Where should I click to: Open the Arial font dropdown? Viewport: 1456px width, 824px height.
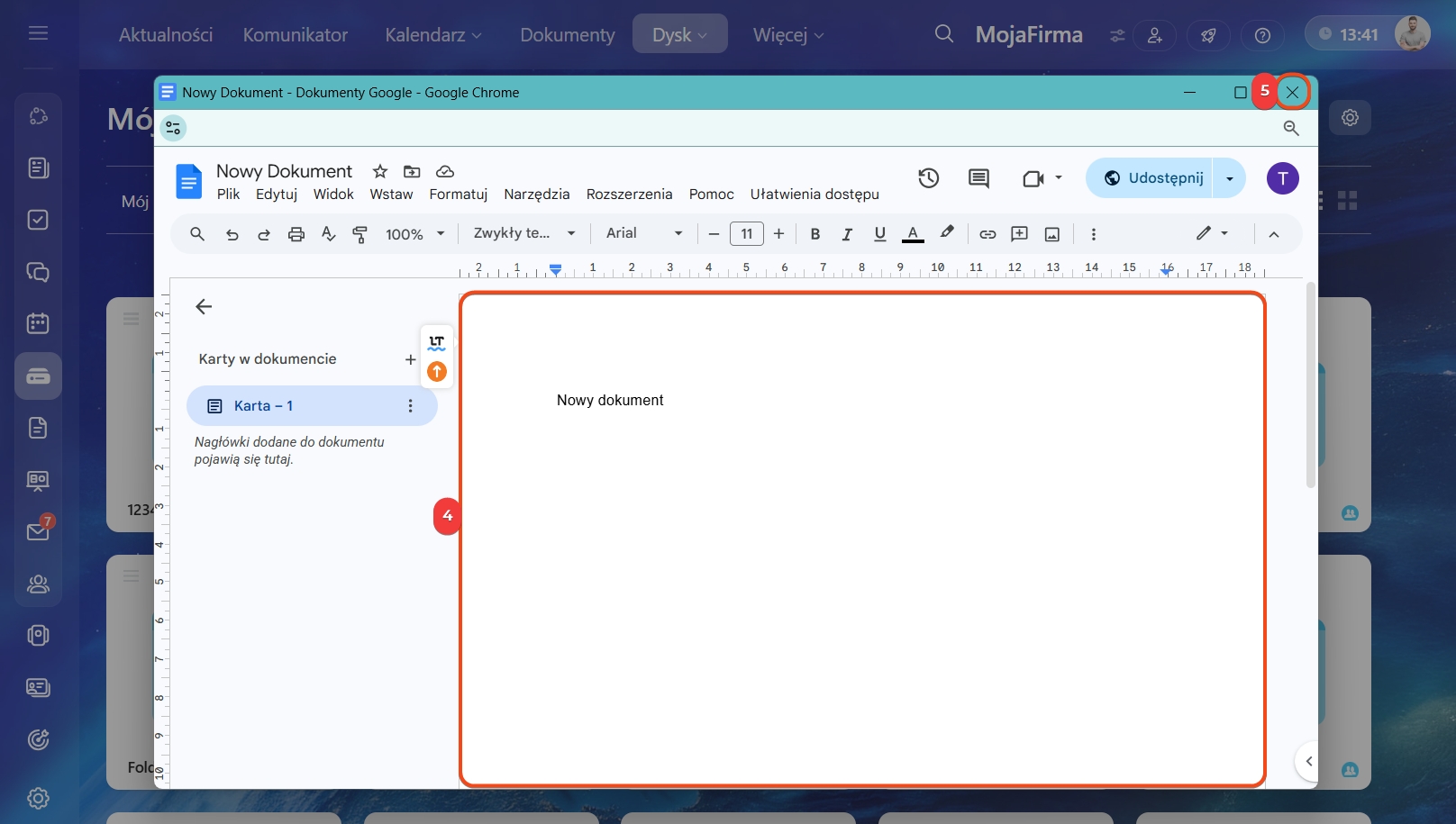[643, 233]
